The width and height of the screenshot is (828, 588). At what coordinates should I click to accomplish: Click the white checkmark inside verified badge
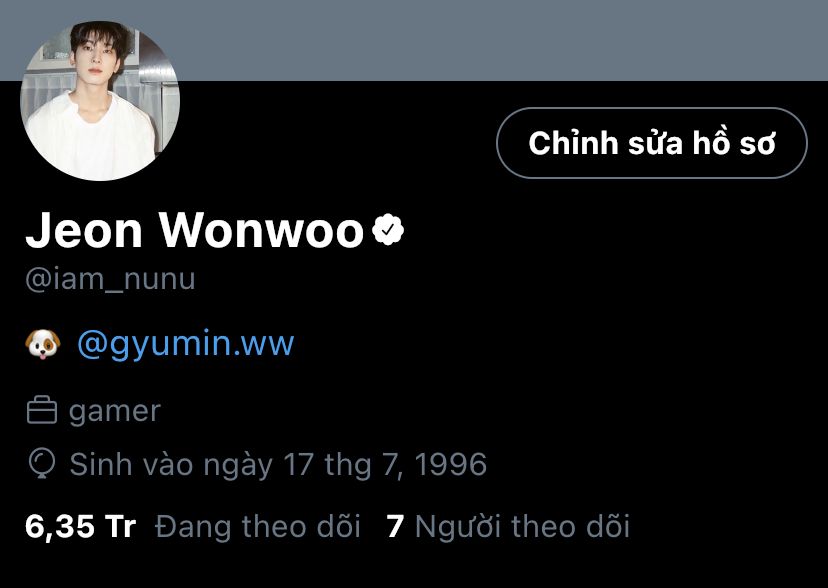[x=388, y=230]
